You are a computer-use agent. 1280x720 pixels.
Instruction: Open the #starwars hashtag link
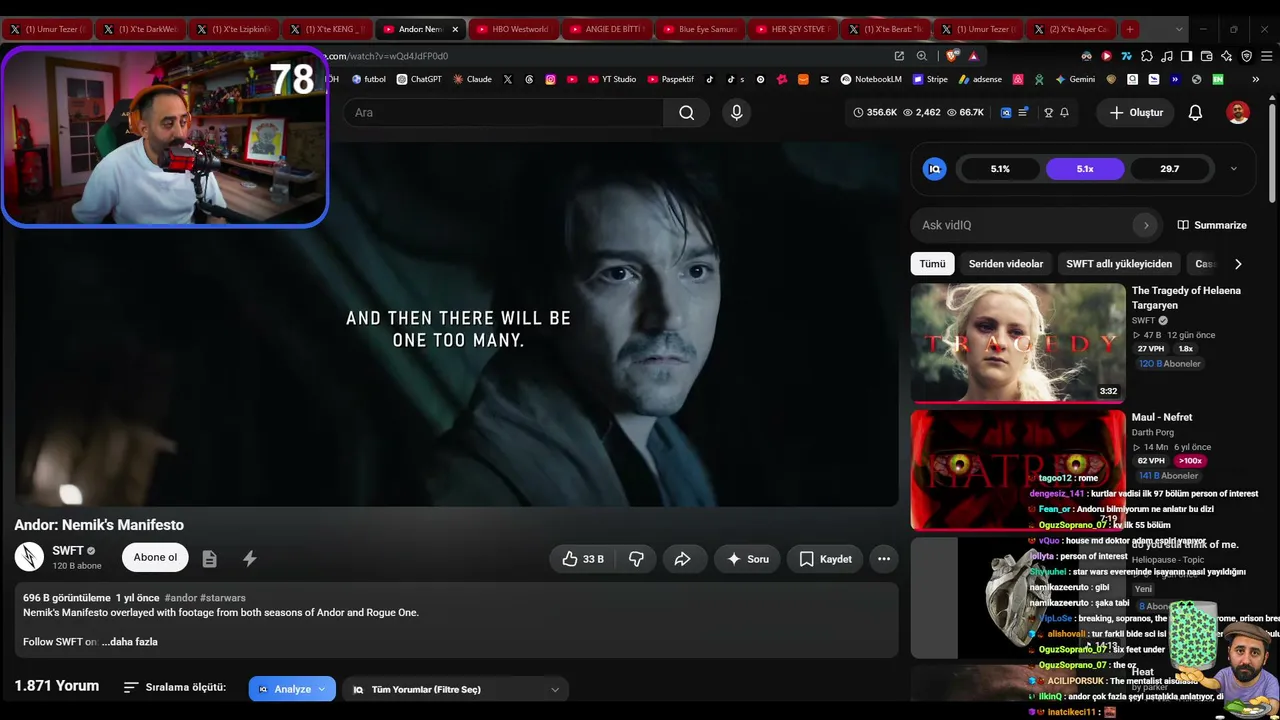[223, 598]
